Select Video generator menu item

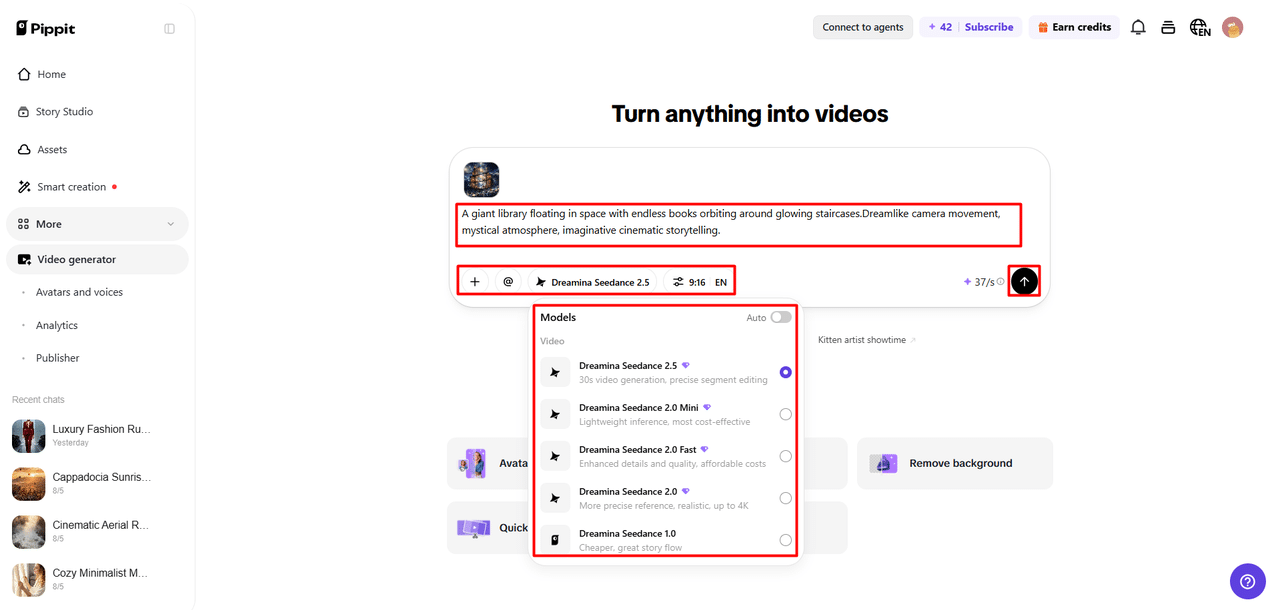tap(97, 259)
